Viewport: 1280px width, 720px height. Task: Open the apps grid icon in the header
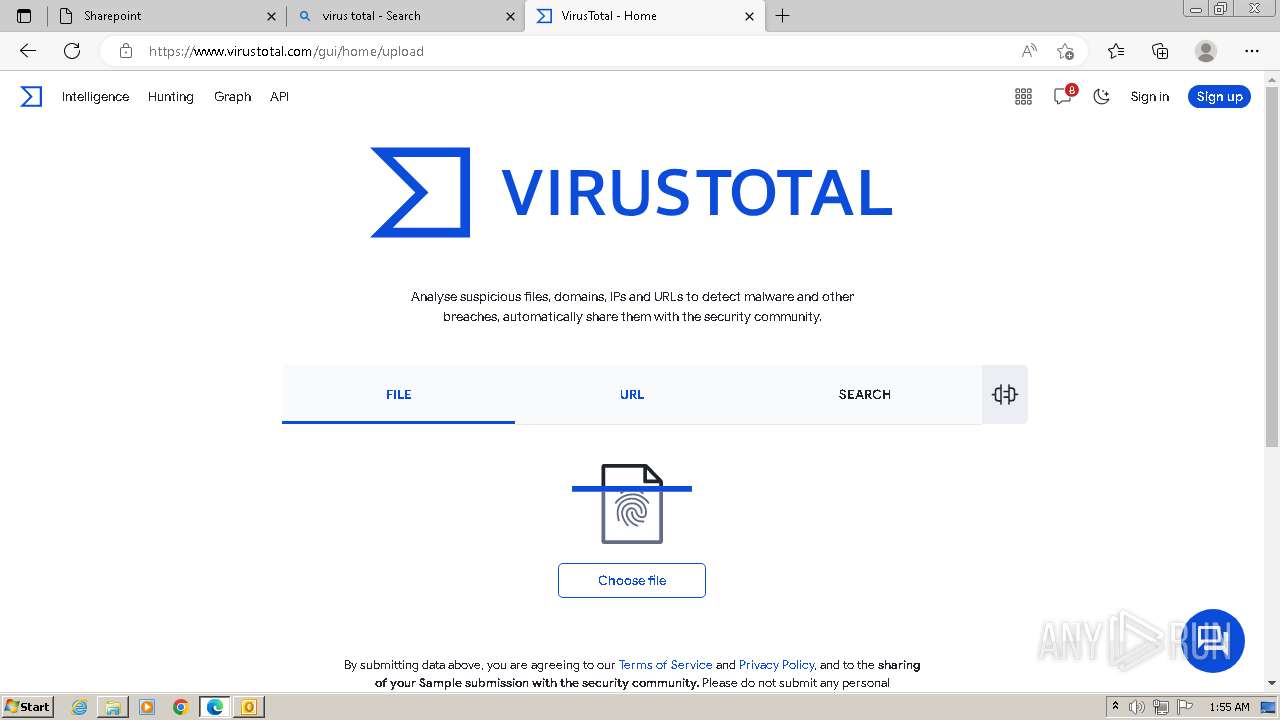pyautogui.click(x=1023, y=96)
